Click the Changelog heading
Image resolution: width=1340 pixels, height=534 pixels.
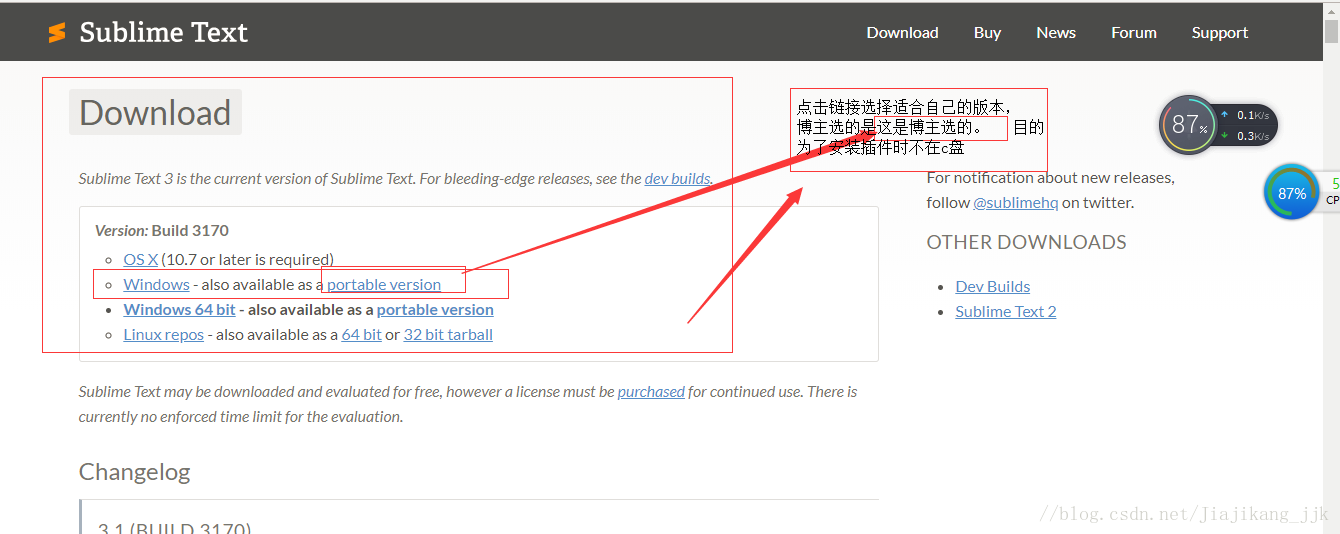click(134, 472)
